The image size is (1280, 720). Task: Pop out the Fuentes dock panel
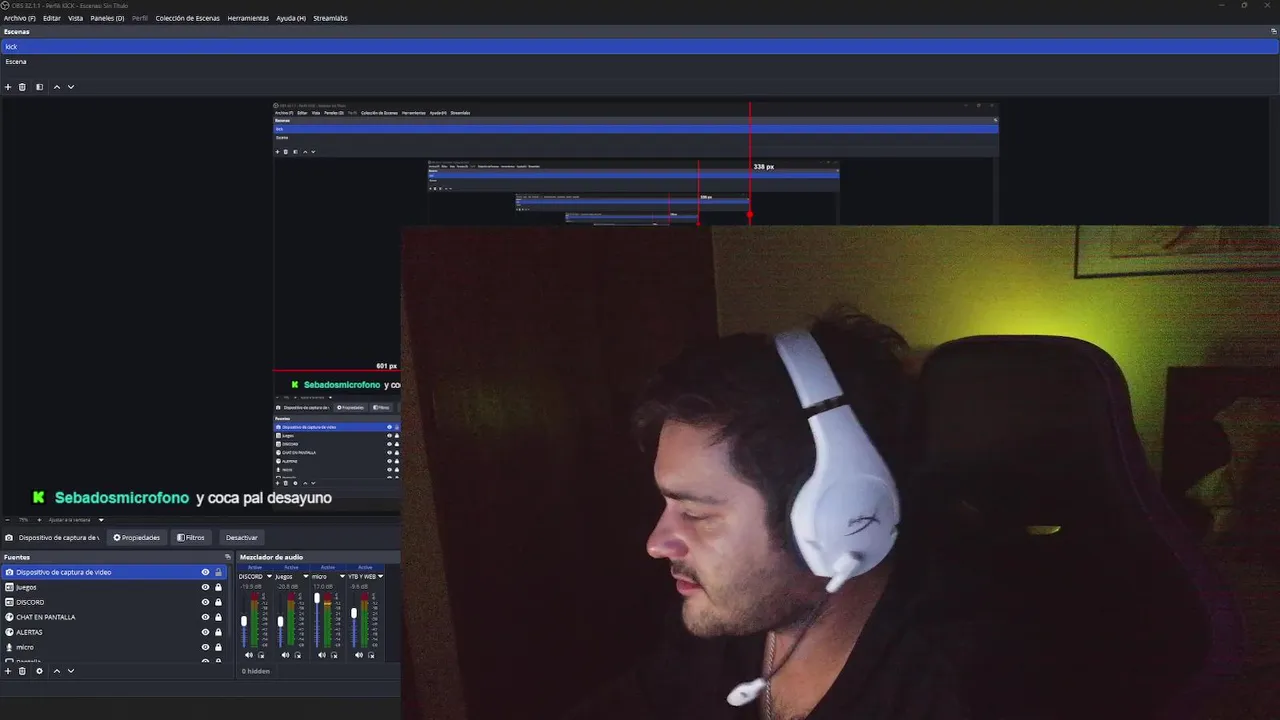coord(228,557)
